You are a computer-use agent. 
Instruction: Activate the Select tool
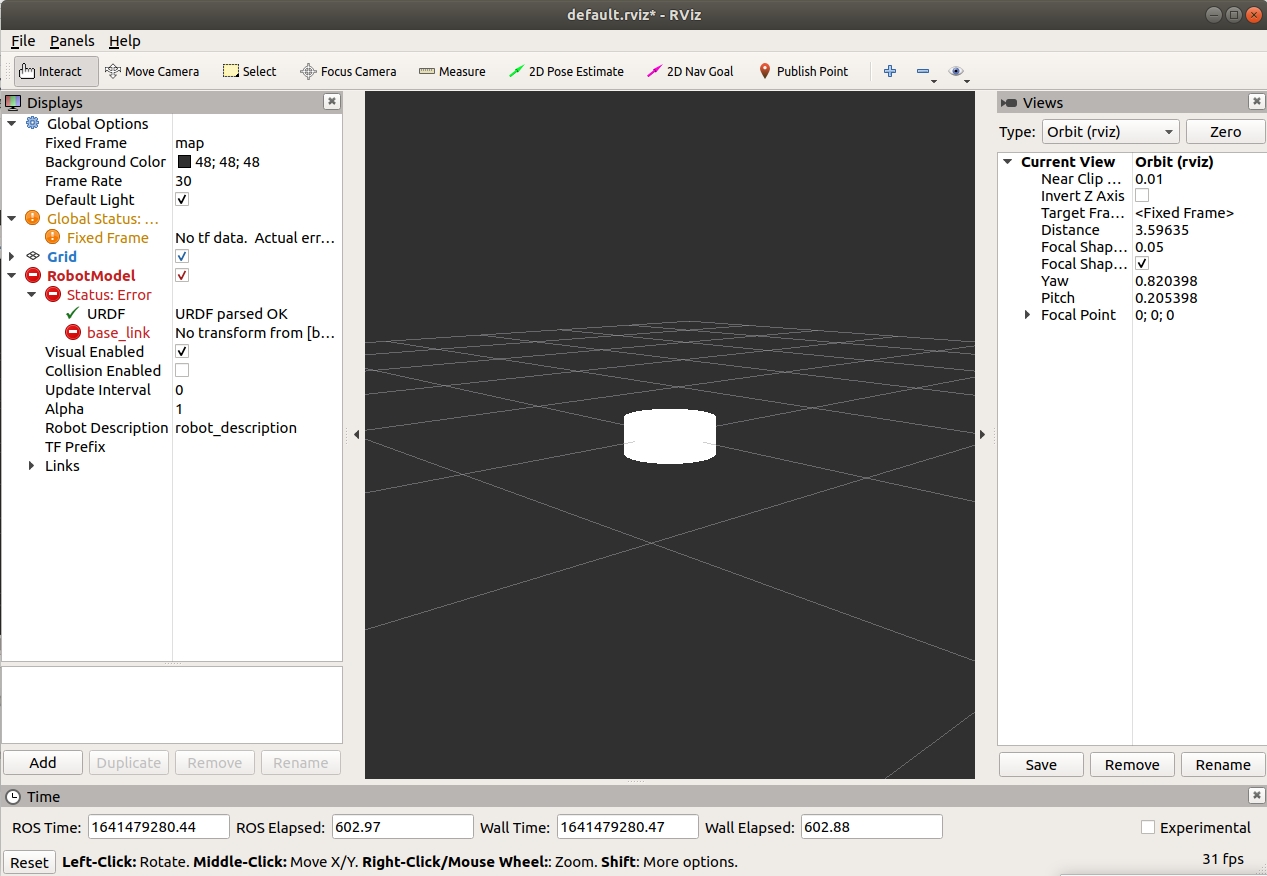pos(249,71)
